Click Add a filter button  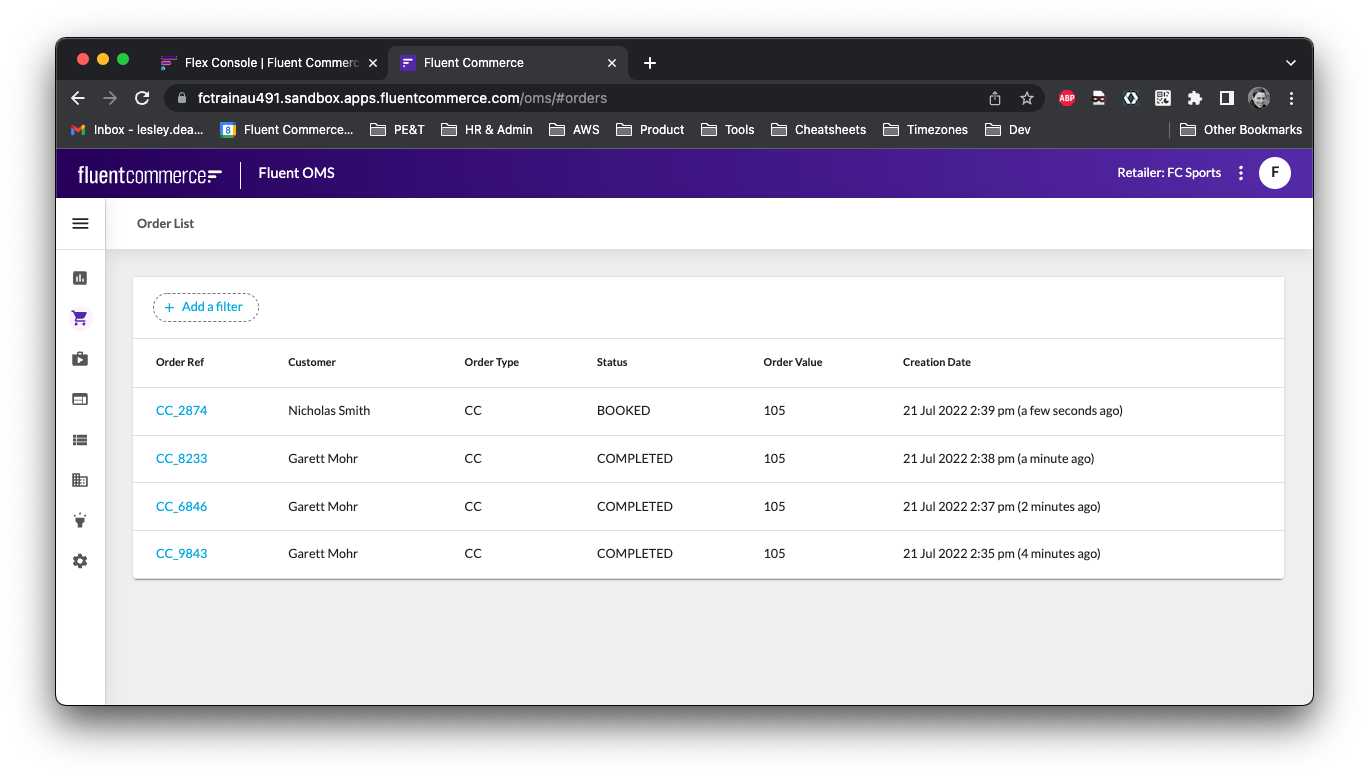(206, 307)
